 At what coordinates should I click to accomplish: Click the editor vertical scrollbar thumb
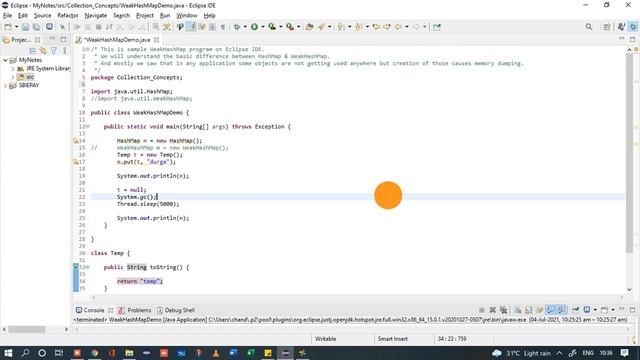629,153
